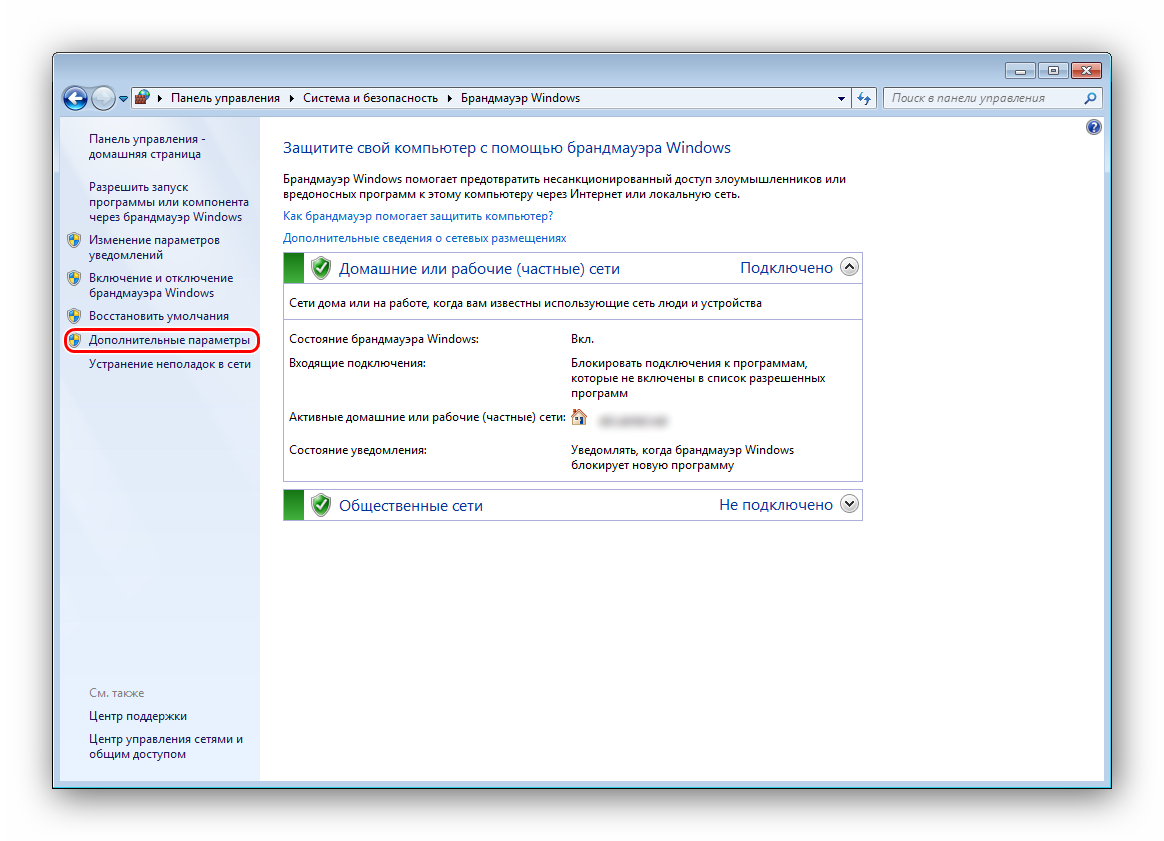Open 'Включение и отключение брандмауэра Windows'
1164x841 pixels.
coord(161,285)
